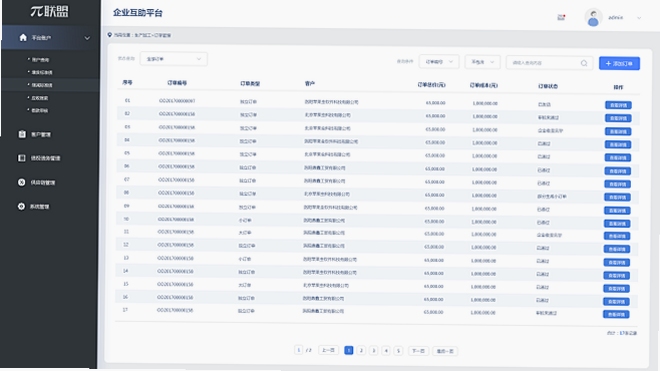Click the order number column header
Viewport: 660px width, 371px height.
(177, 83)
